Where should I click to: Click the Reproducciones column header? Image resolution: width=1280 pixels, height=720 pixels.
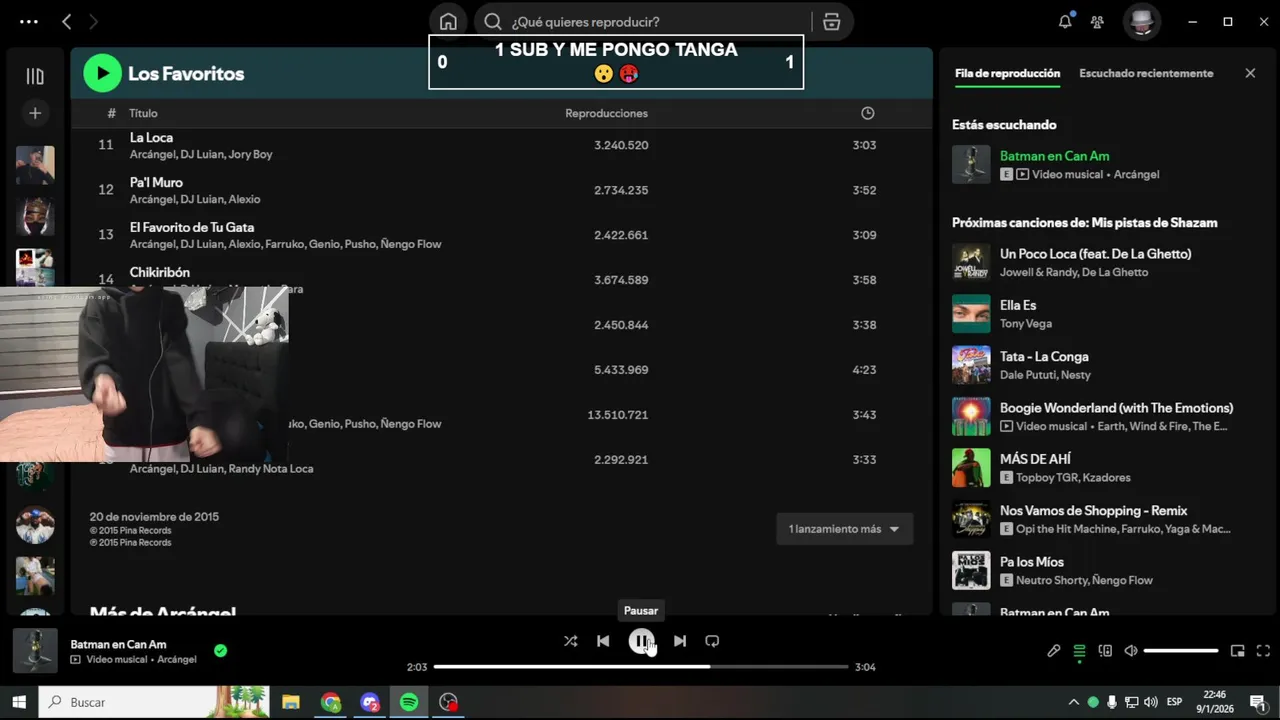[606, 113]
